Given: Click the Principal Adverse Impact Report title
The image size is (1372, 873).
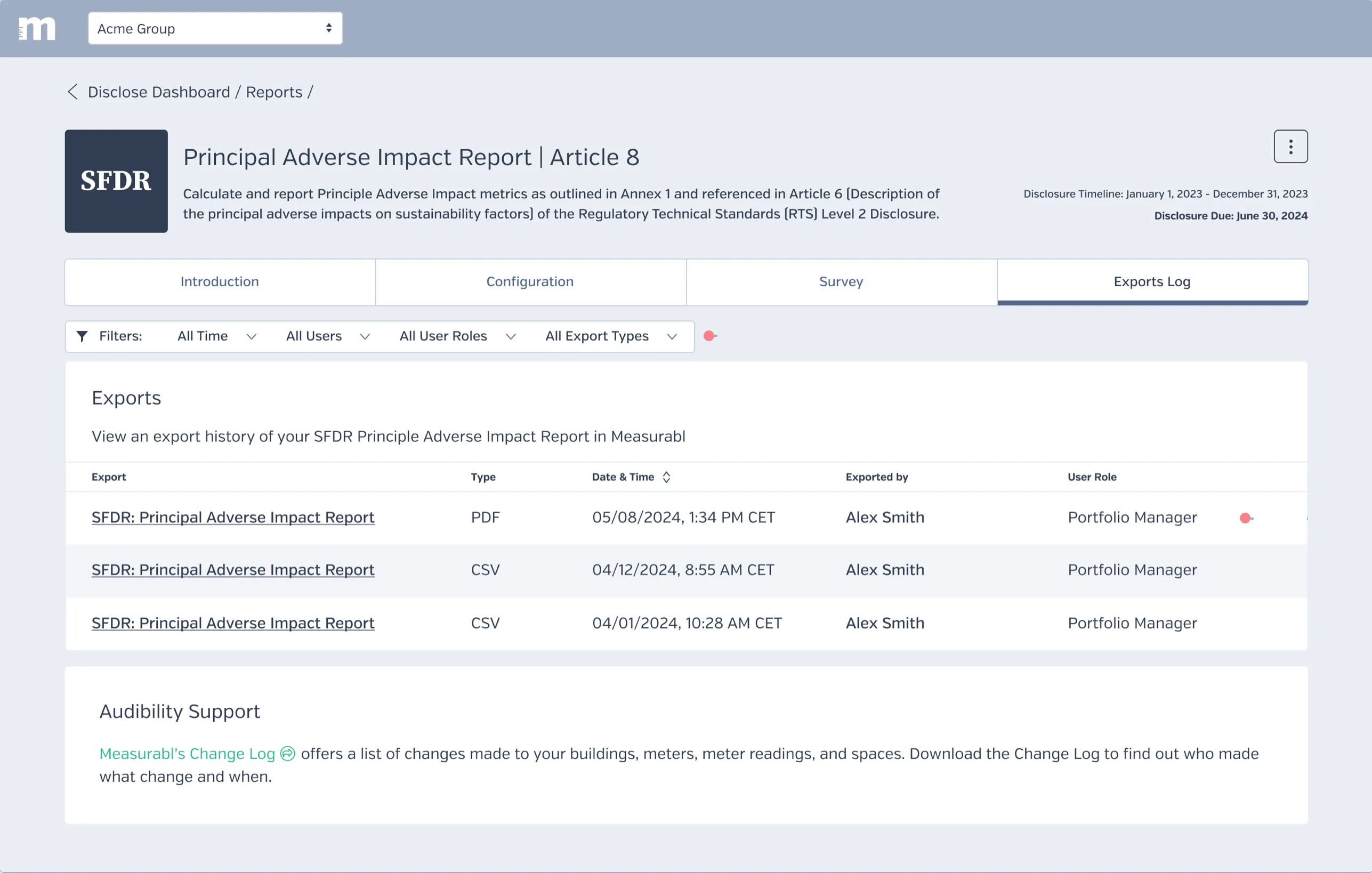Looking at the screenshot, I should click(411, 157).
